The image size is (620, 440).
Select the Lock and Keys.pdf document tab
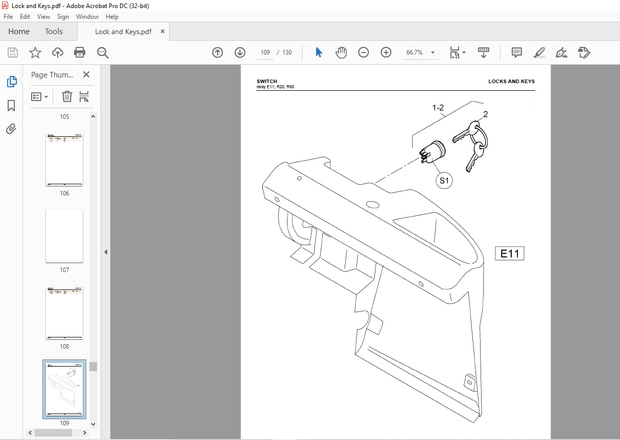123,32
